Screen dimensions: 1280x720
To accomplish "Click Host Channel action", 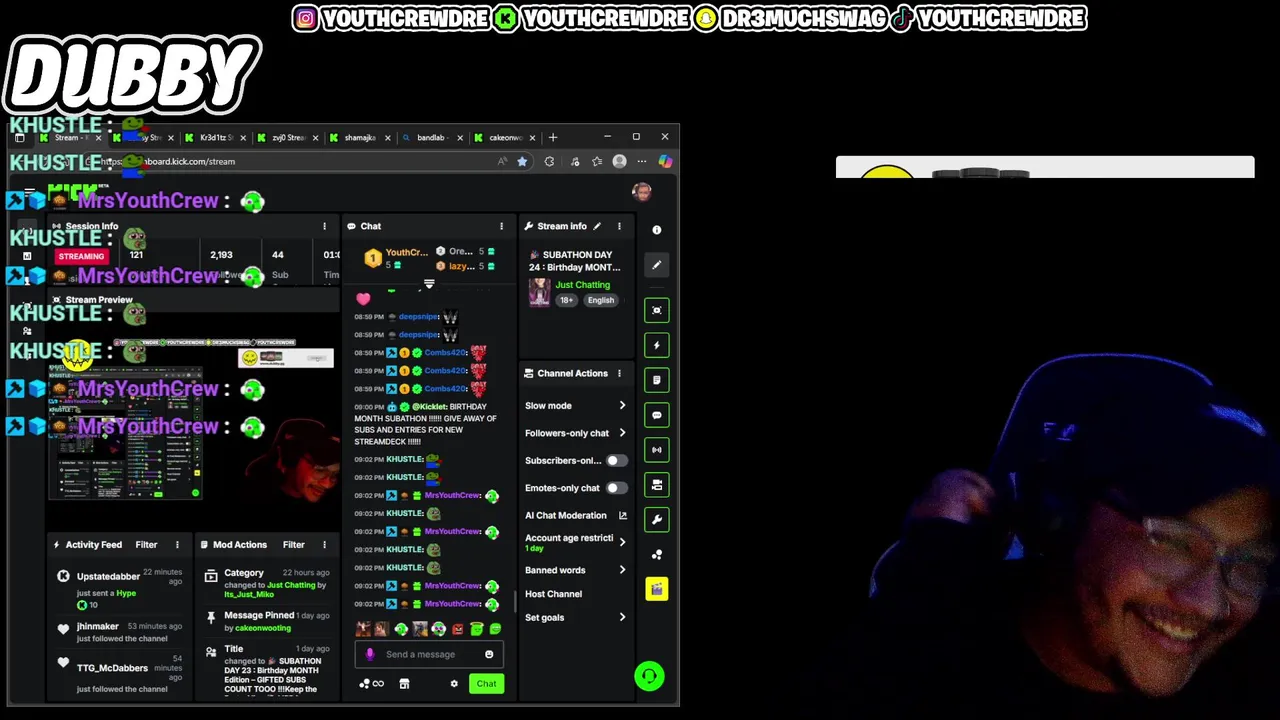I will (x=553, y=594).
